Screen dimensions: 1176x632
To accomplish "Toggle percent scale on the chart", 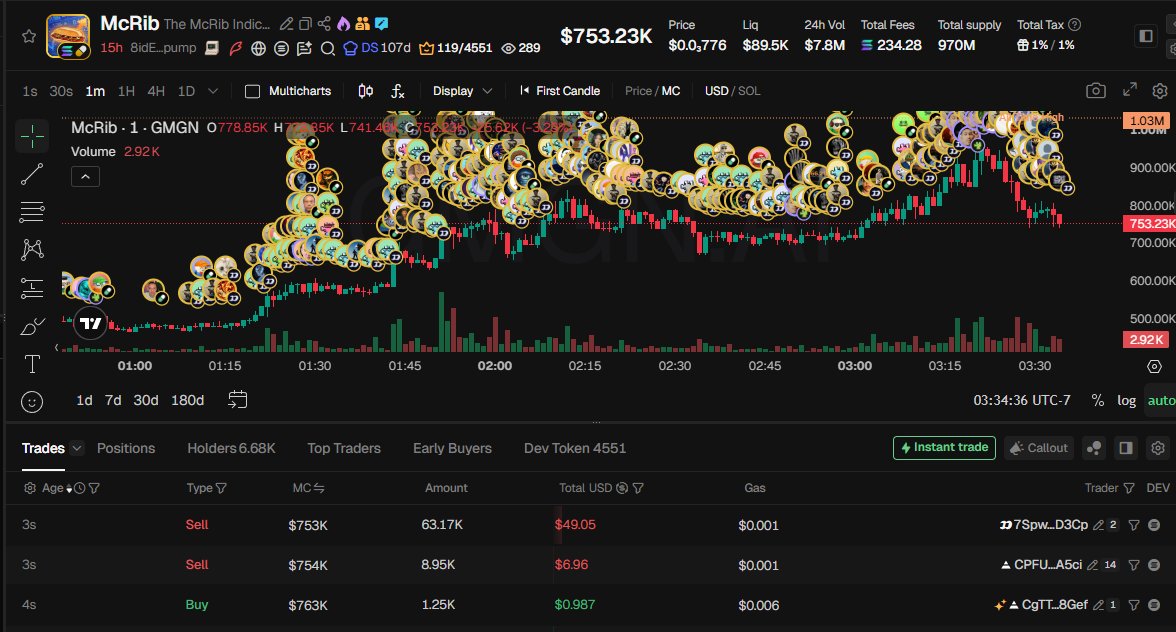I will (1097, 400).
